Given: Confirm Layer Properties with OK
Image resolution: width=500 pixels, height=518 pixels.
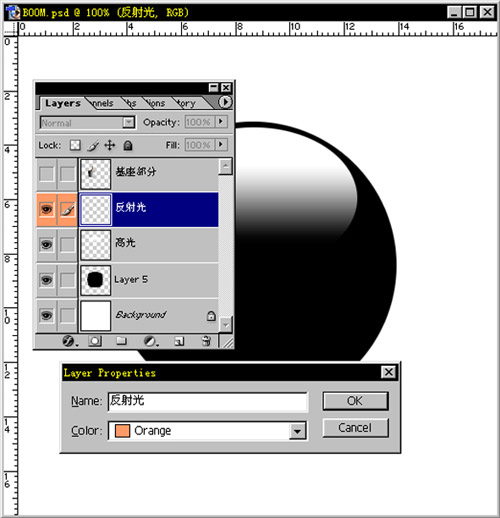Looking at the screenshot, I should tap(355, 401).
